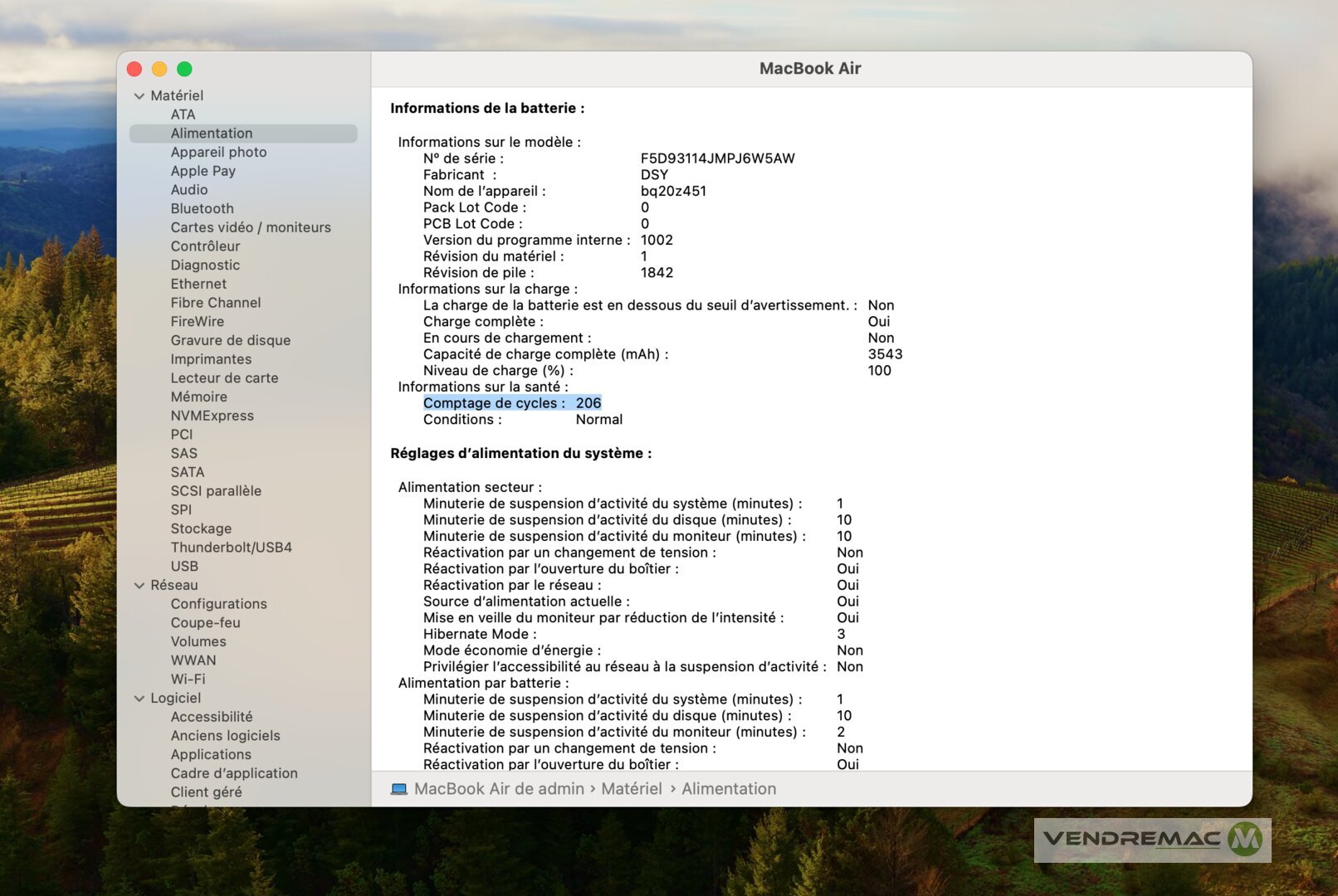Open Applications under Logiciel
The height and width of the screenshot is (896, 1338).
(x=211, y=754)
